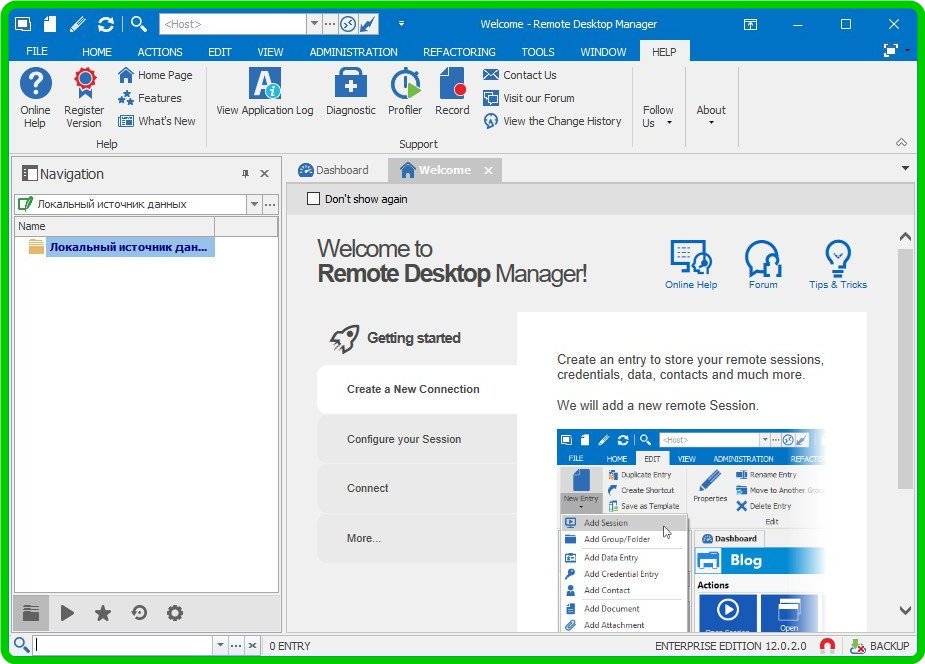Image resolution: width=925 pixels, height=664 pixels.
Task: Click the full screen icon below window controls
Action: [x=890, y=50]
